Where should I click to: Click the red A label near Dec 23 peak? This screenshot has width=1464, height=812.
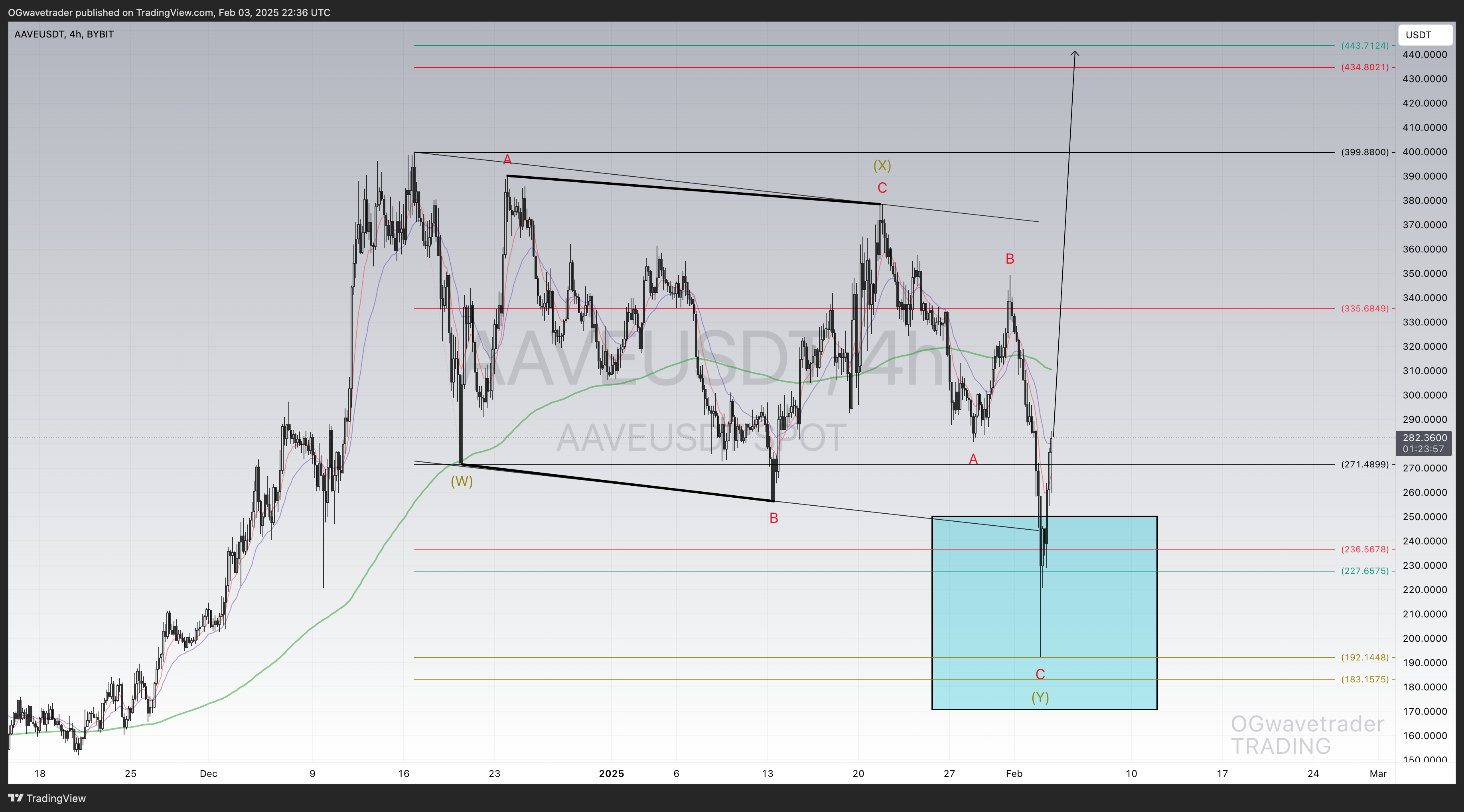click(x=507, y=160)
